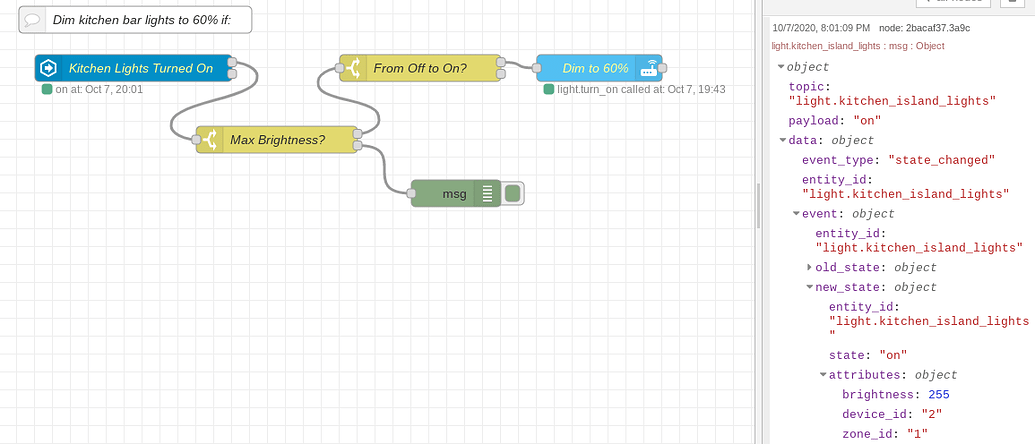Collapse the root object in debug panel

click(x=781, y=67)
